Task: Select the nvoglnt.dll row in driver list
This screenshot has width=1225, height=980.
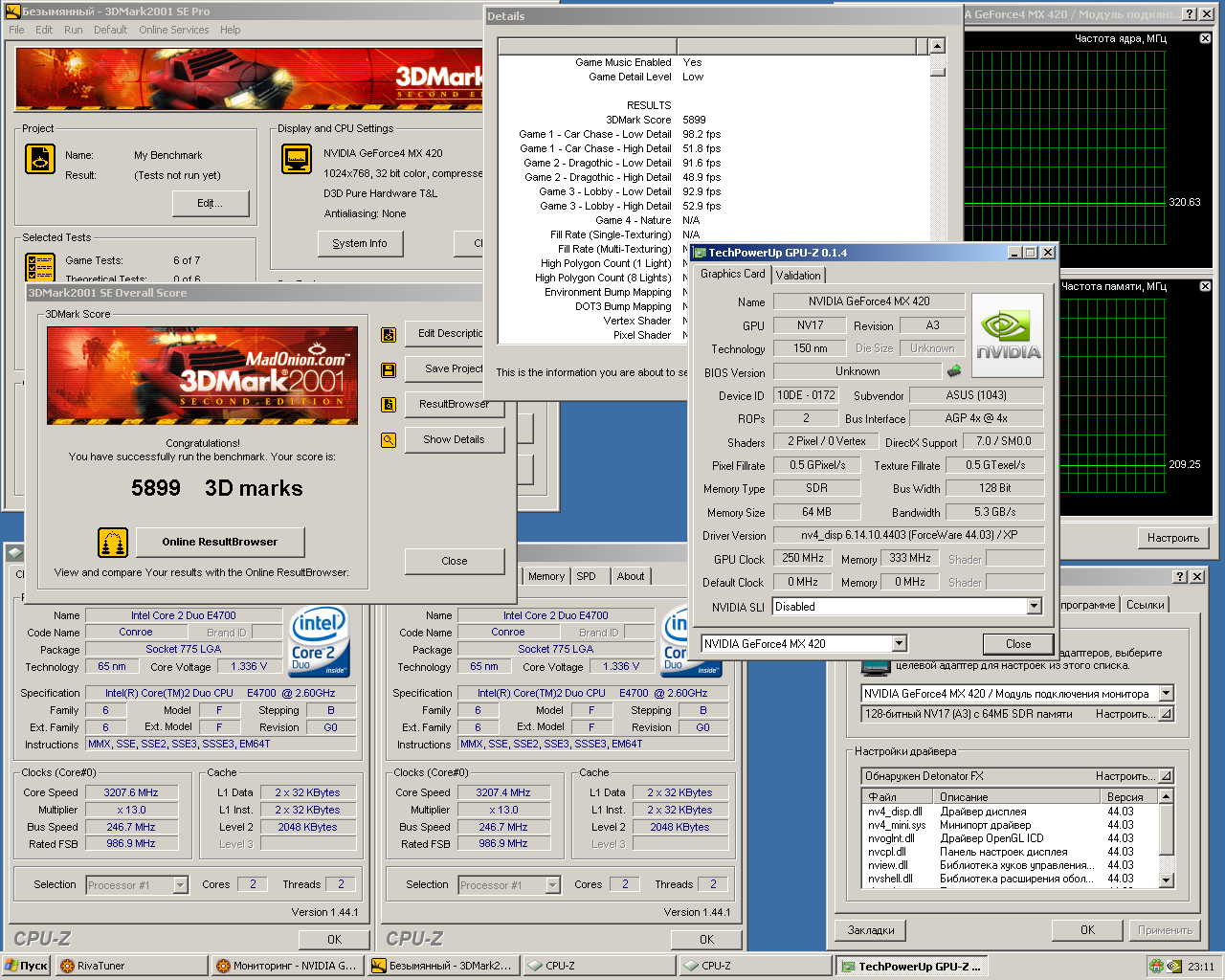Action: [1011, 838]
